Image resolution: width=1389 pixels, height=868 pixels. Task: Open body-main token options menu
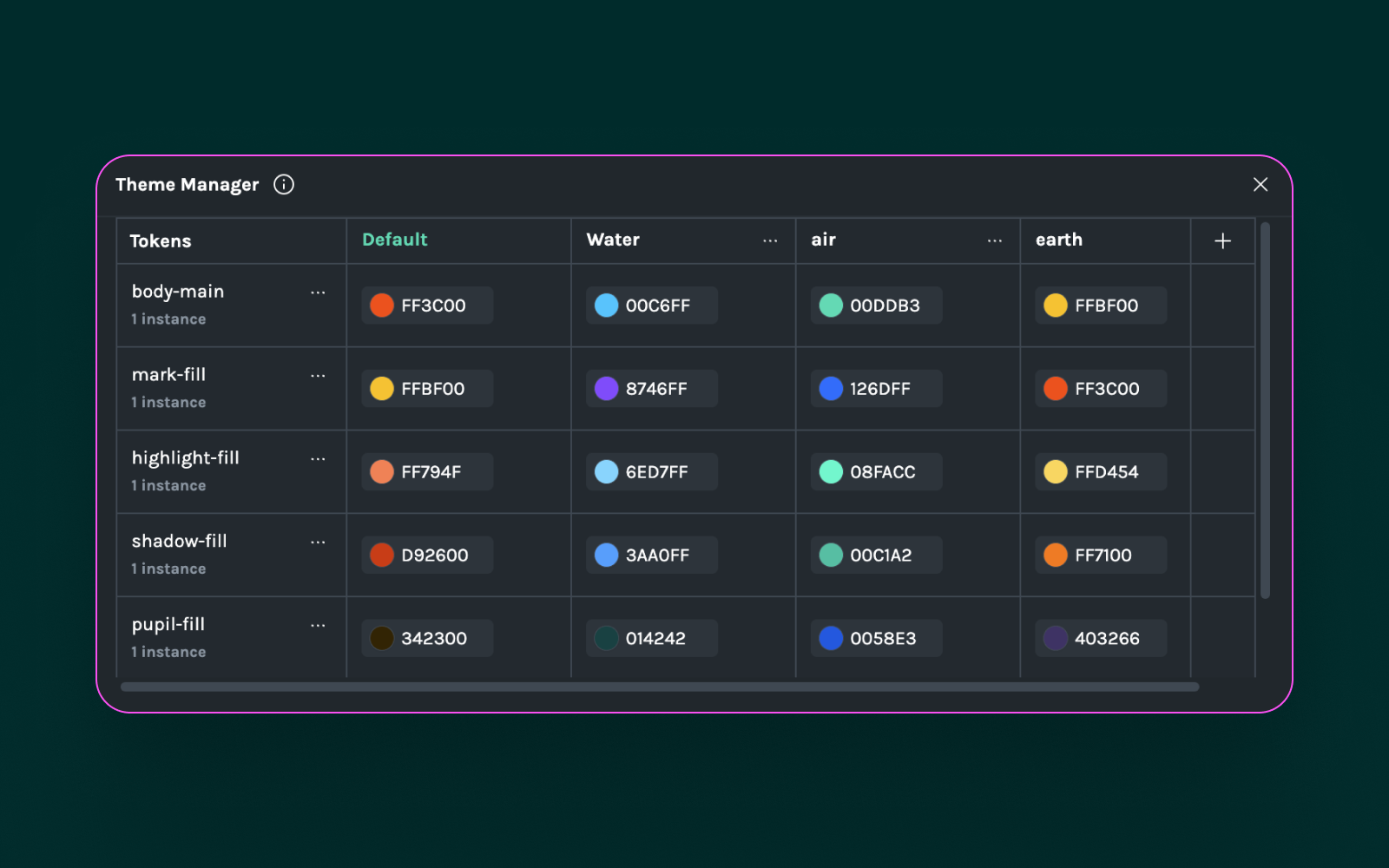coord(318,293)
